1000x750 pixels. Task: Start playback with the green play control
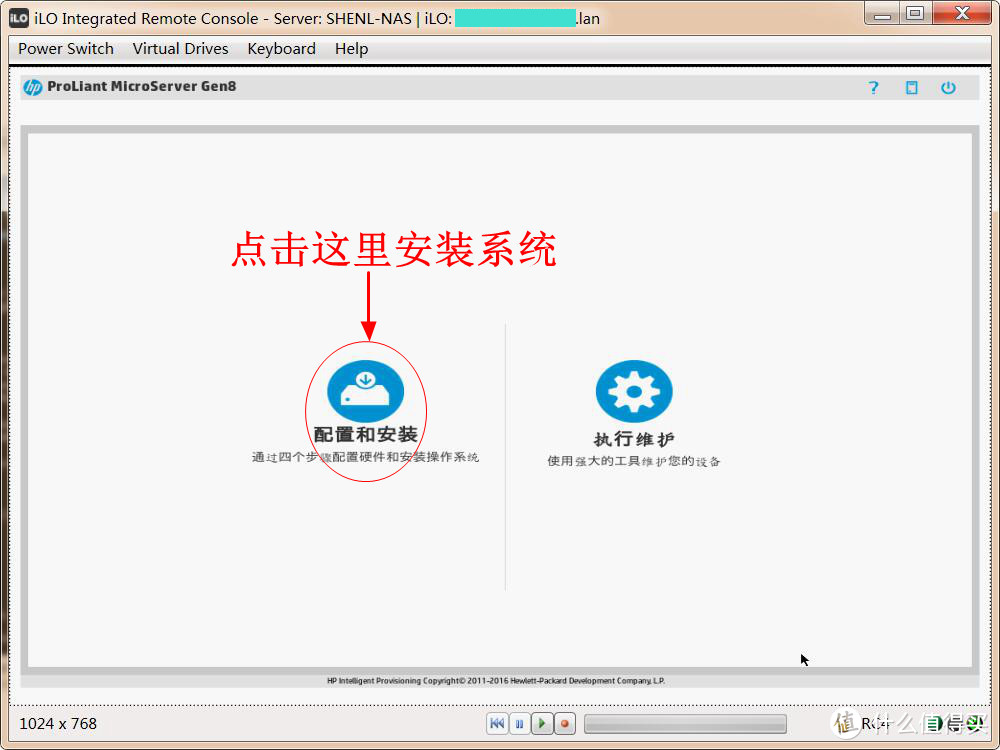pyautogui.click(x=542, y=723)
